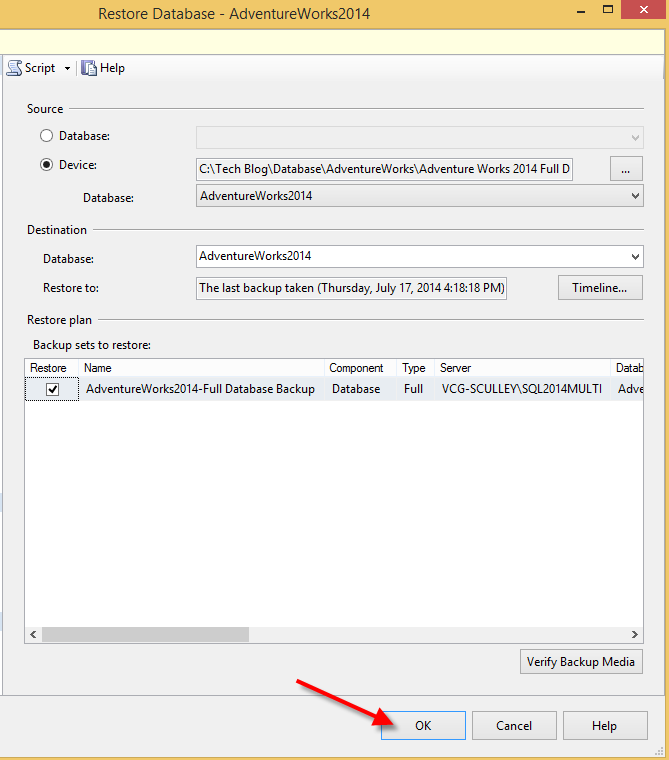Click the Restore column header
669x760 pixels.
[x=51, y=368]
